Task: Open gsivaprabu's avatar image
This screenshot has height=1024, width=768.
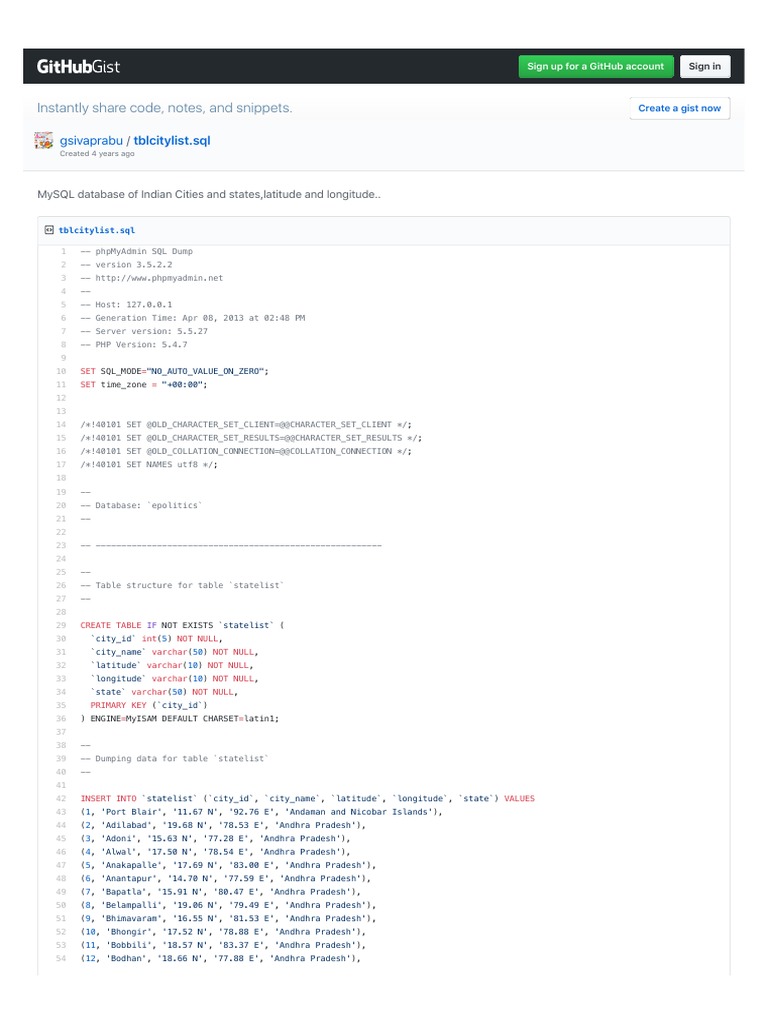Action: 46,142
